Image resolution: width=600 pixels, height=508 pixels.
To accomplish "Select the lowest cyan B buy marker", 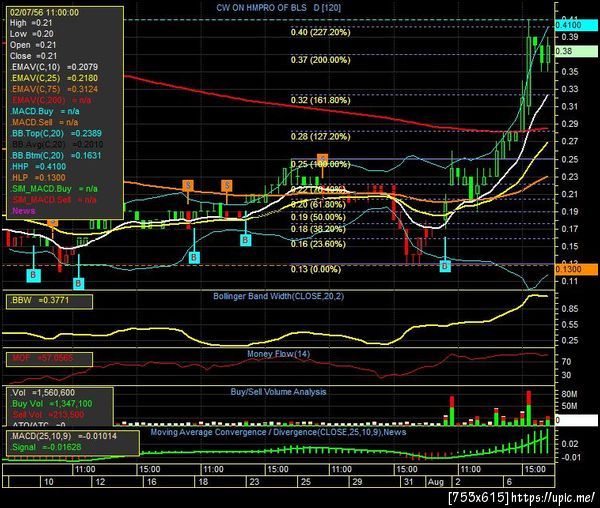I will (78, 283).
